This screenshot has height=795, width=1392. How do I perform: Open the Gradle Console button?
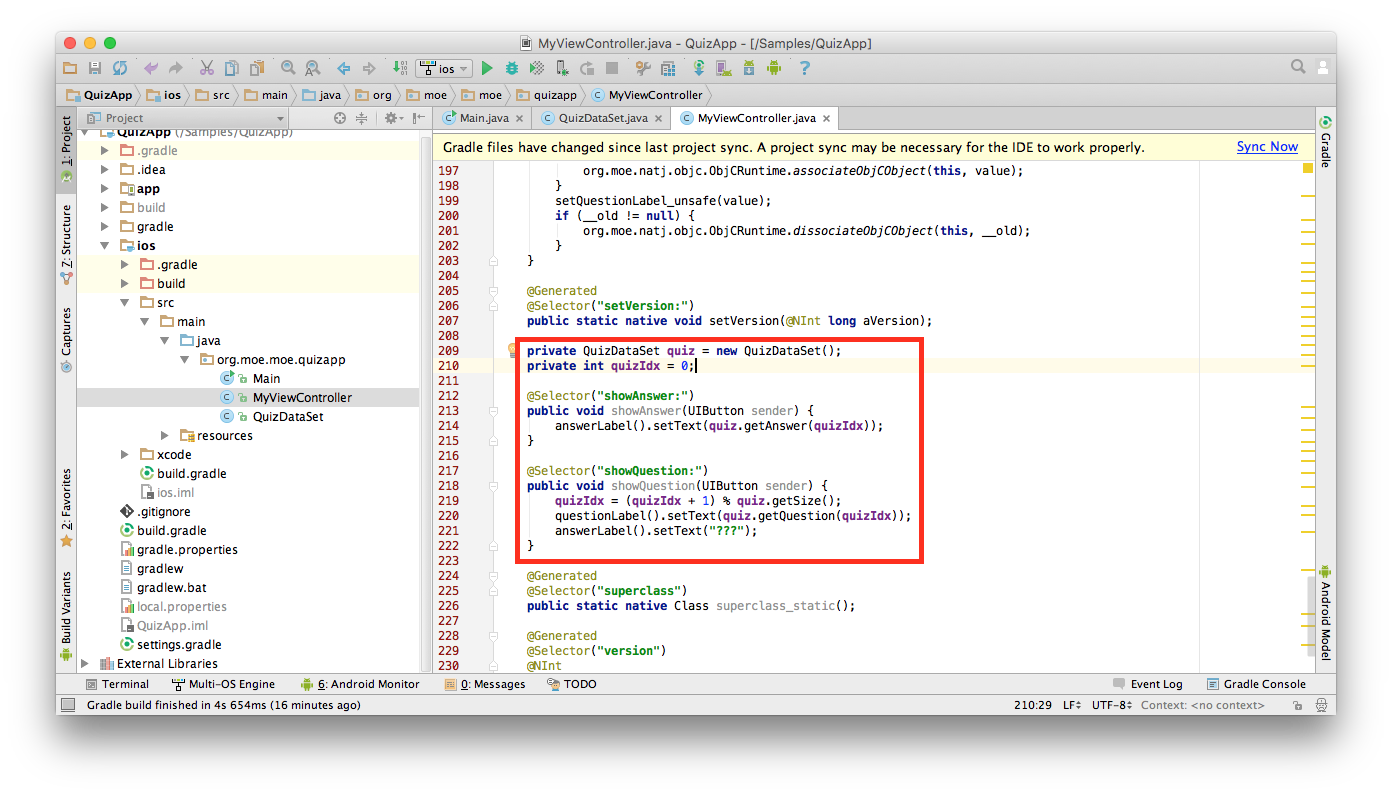pos(1257,684)
